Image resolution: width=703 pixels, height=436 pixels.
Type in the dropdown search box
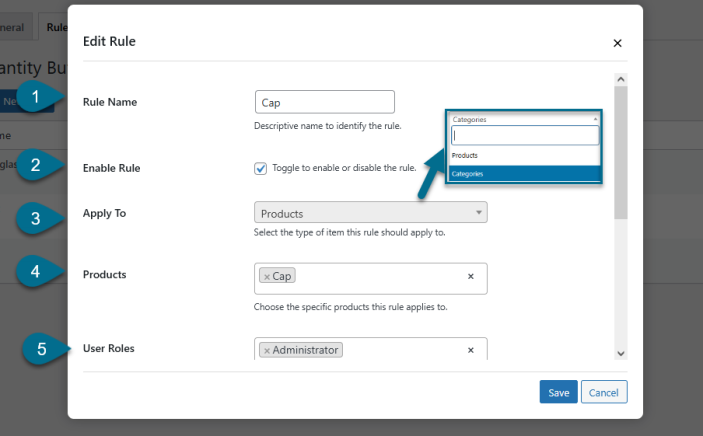coord(525,136)
